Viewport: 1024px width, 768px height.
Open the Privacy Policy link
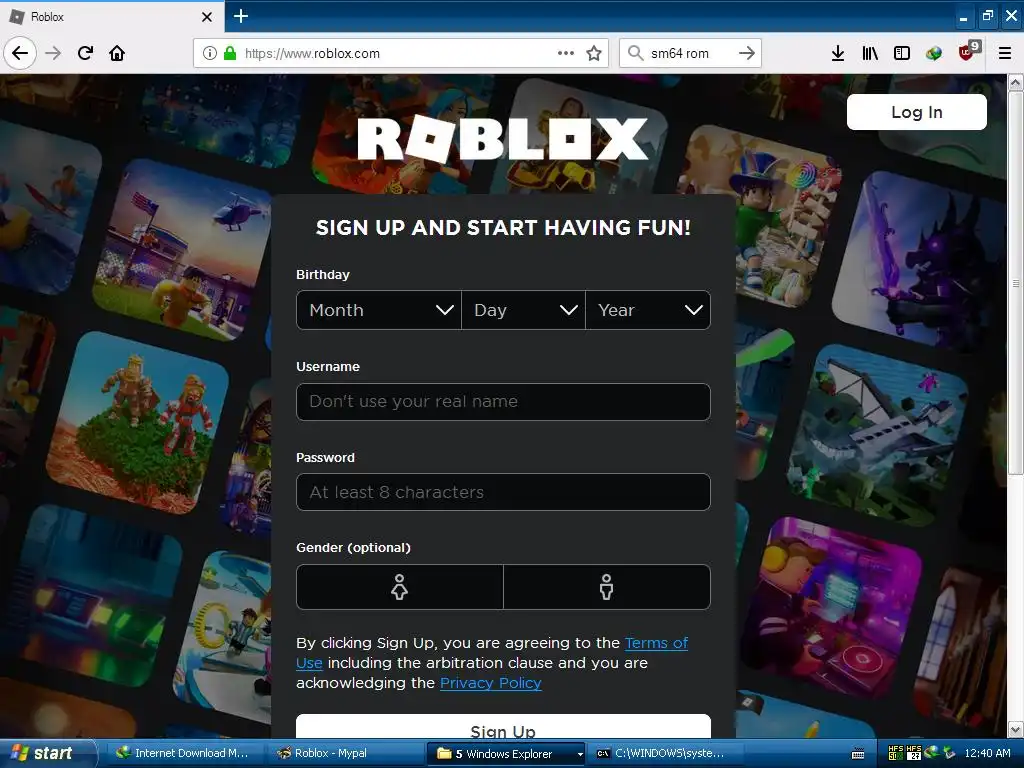click(x=490, y=683)
